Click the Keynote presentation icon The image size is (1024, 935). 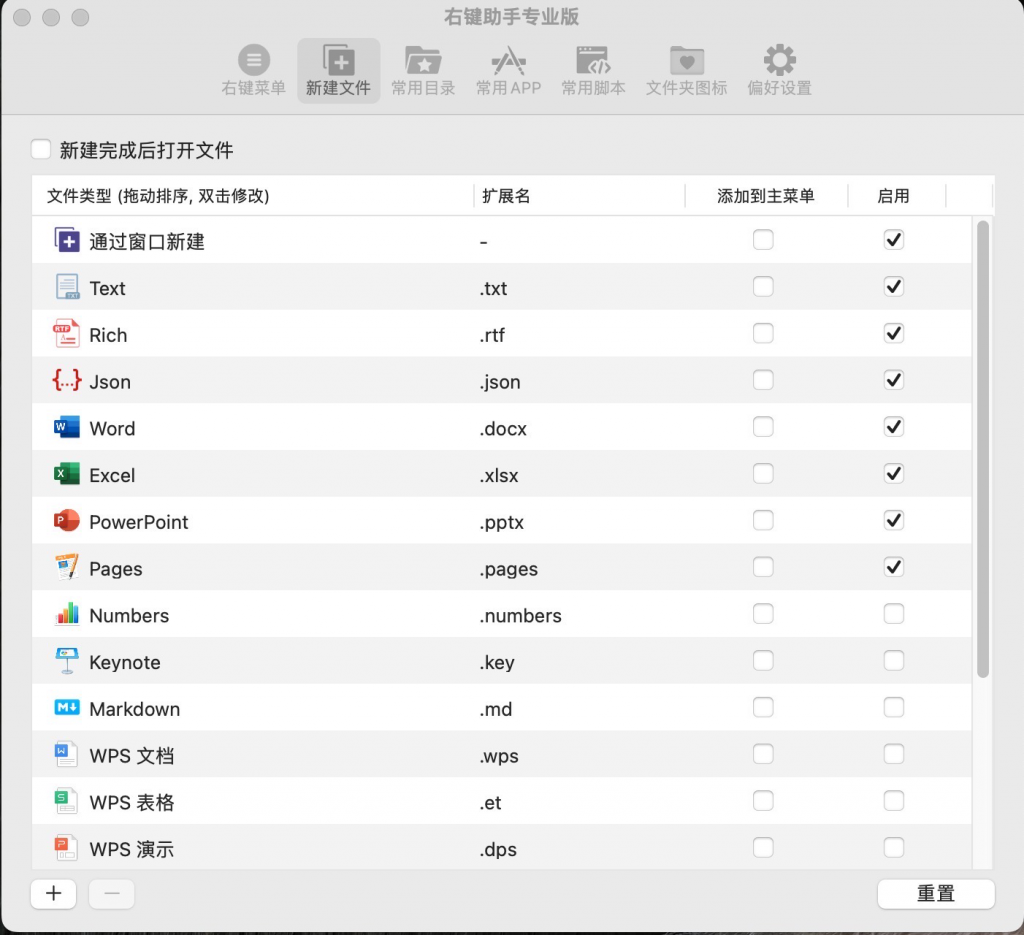pyautogui.click(x=66, y=662)
